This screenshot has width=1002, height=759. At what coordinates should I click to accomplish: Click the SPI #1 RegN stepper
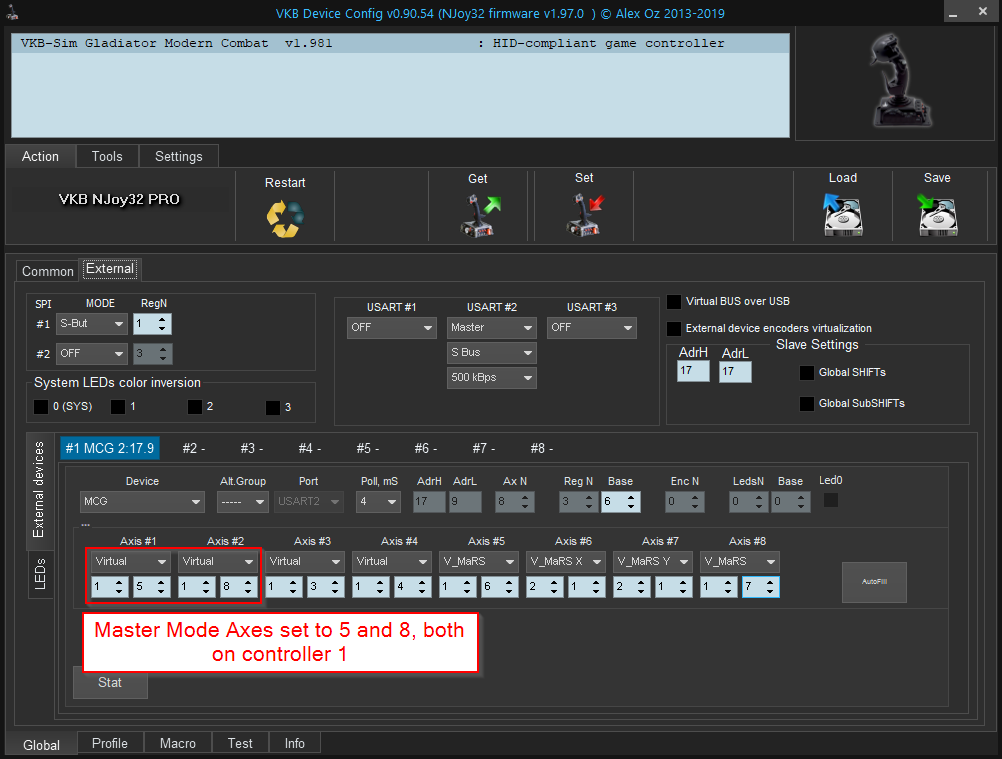152,324
